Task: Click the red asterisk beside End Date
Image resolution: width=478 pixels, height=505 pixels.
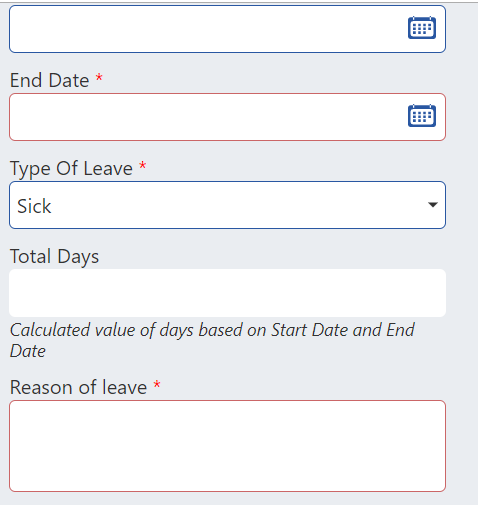Action: coord(99,78)
